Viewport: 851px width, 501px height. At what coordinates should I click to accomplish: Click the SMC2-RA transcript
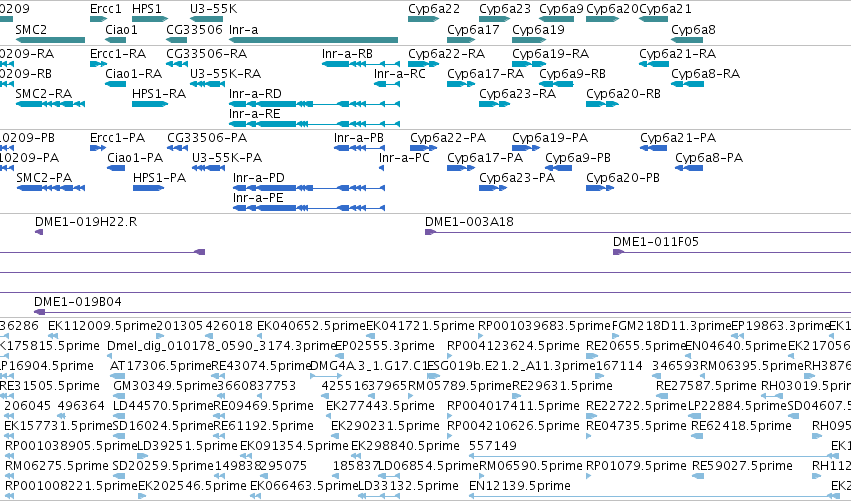point(50,104)
